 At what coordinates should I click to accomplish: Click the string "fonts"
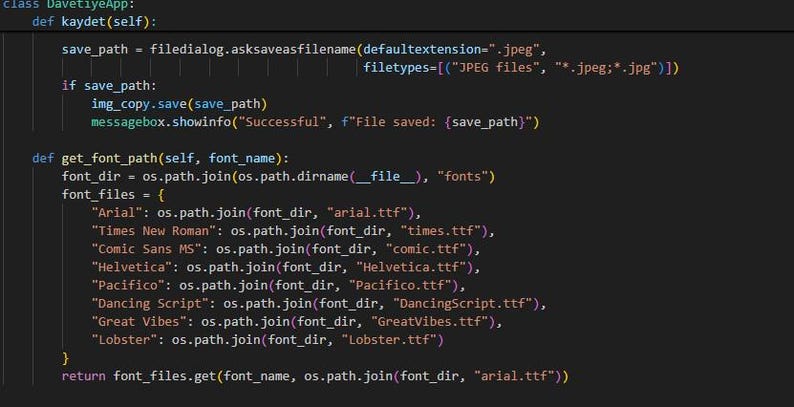(x=462, y=177)
